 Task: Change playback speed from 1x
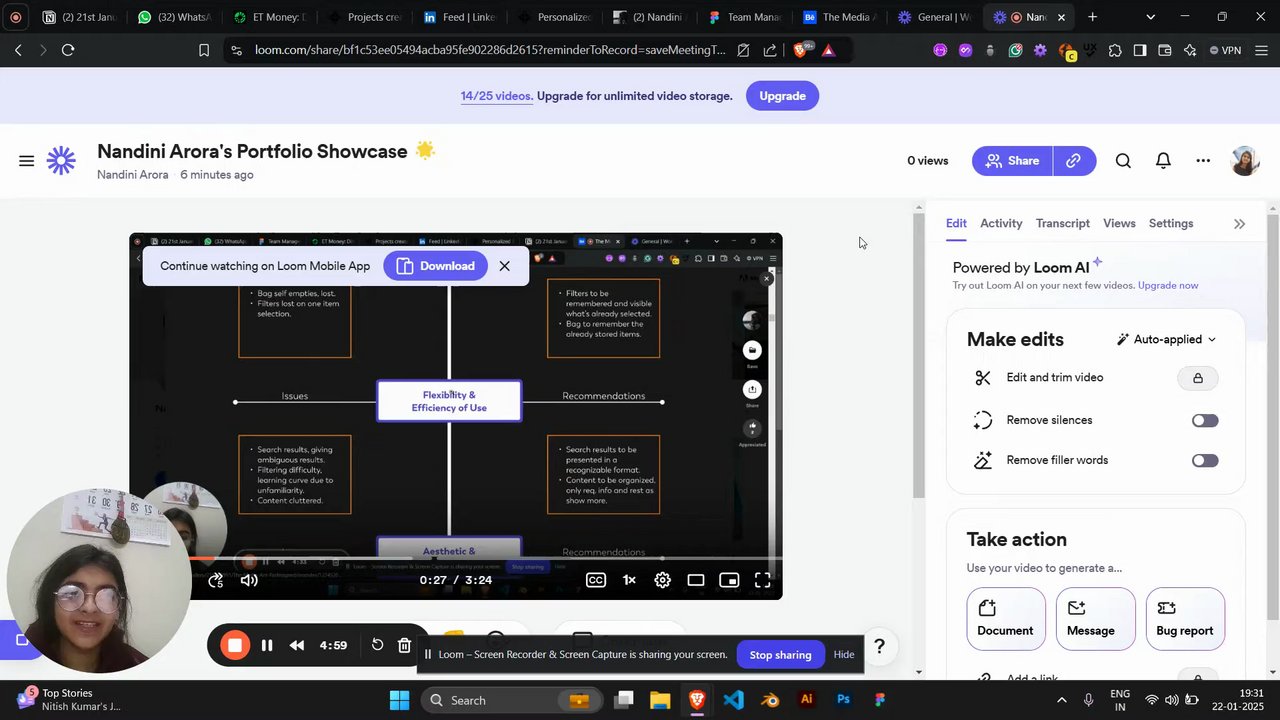pyautogui.click(x=629, y=580)
